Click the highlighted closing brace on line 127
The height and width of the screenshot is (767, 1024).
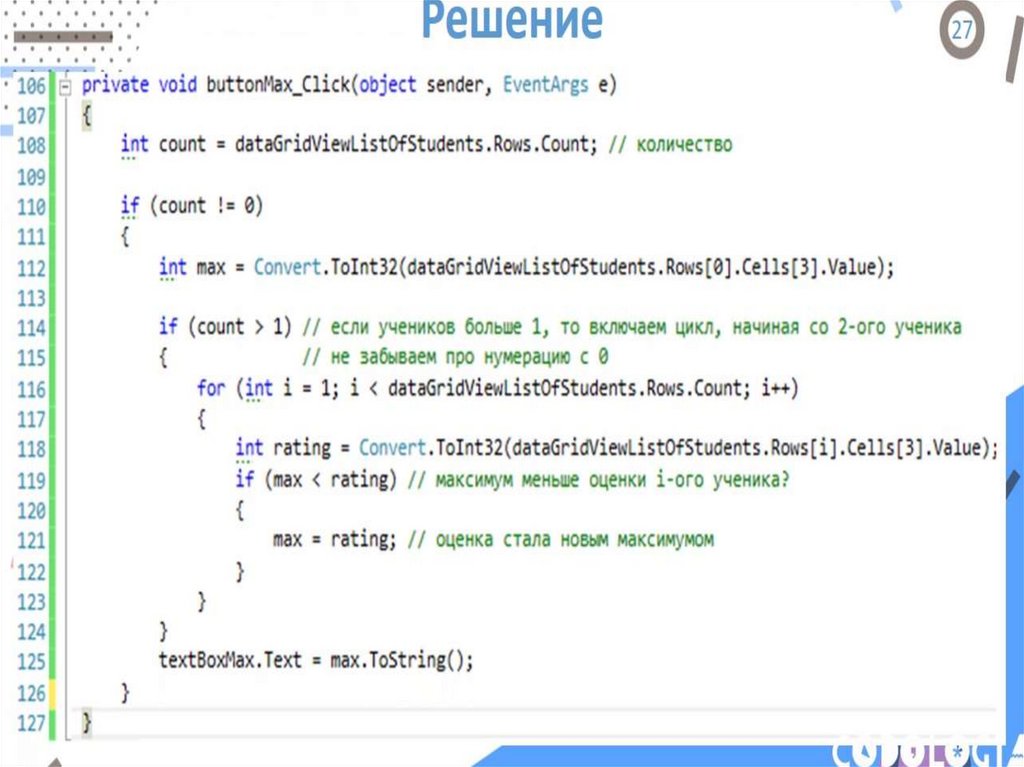(87, 721)
